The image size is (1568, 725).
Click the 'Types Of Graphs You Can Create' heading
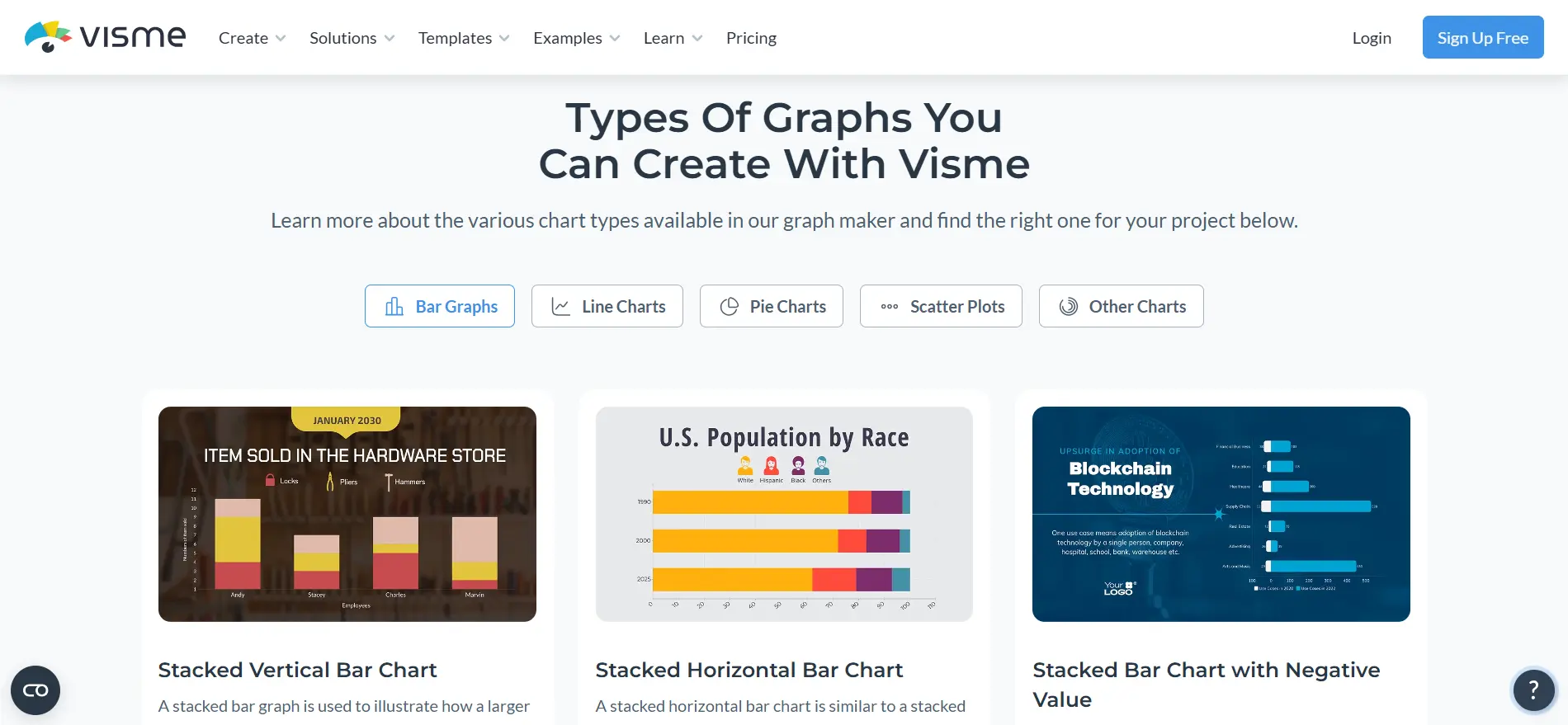pos(784,140)
